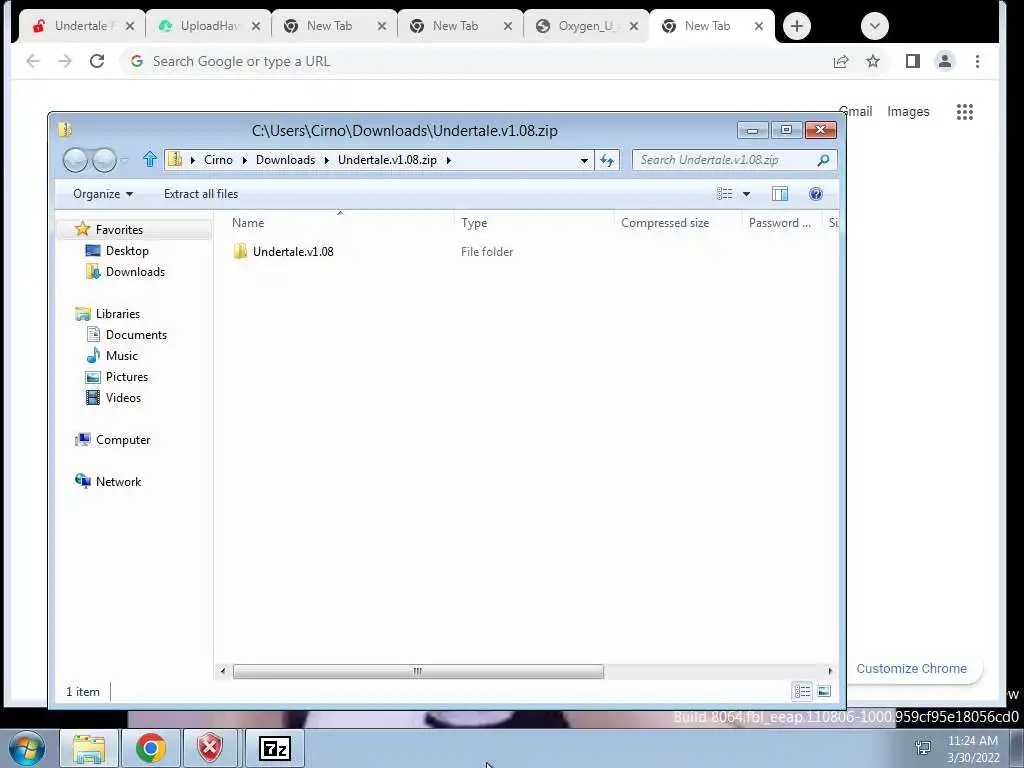Click Chrome's back arrow
The height and width of the screenshot is (768, 1024).
click(33, 61)
